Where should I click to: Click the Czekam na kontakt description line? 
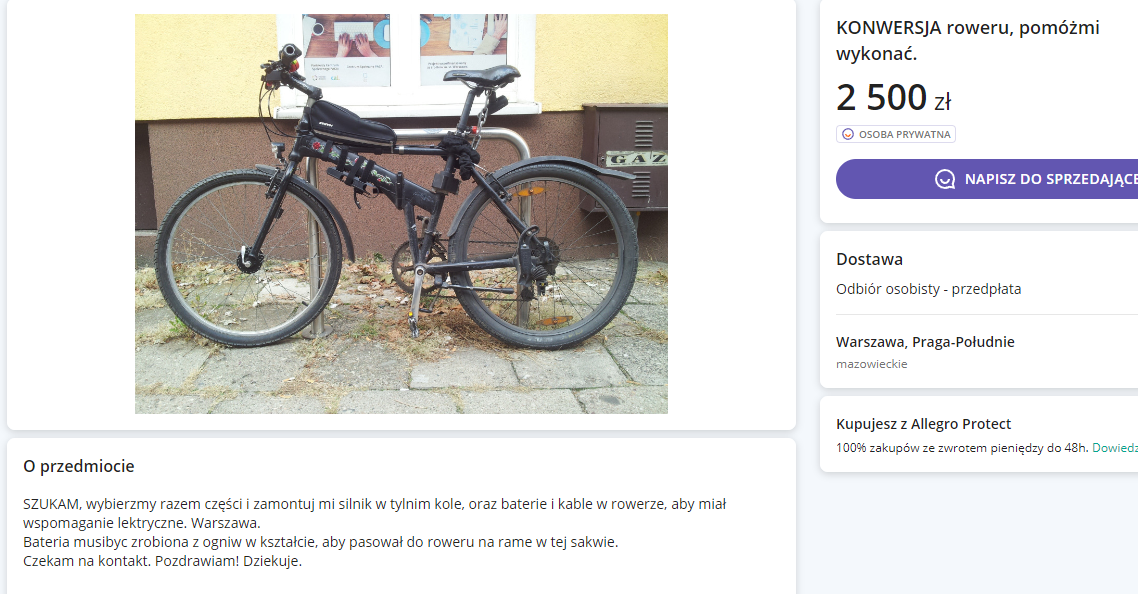tap(162, 561)
